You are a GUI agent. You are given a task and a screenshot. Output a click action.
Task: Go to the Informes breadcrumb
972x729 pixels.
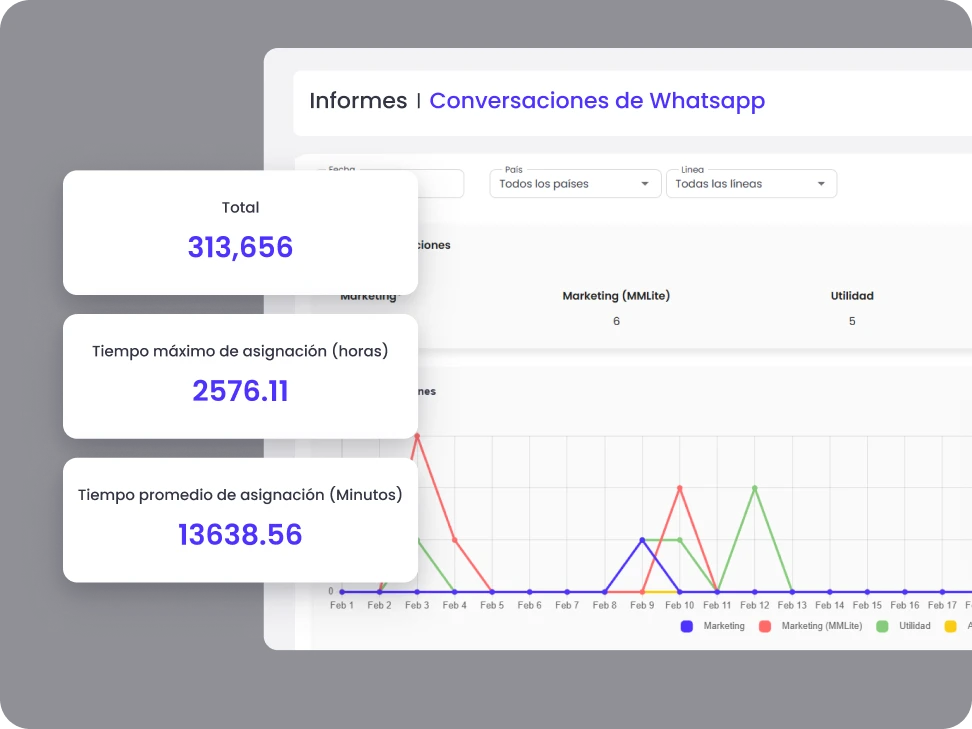358,101
